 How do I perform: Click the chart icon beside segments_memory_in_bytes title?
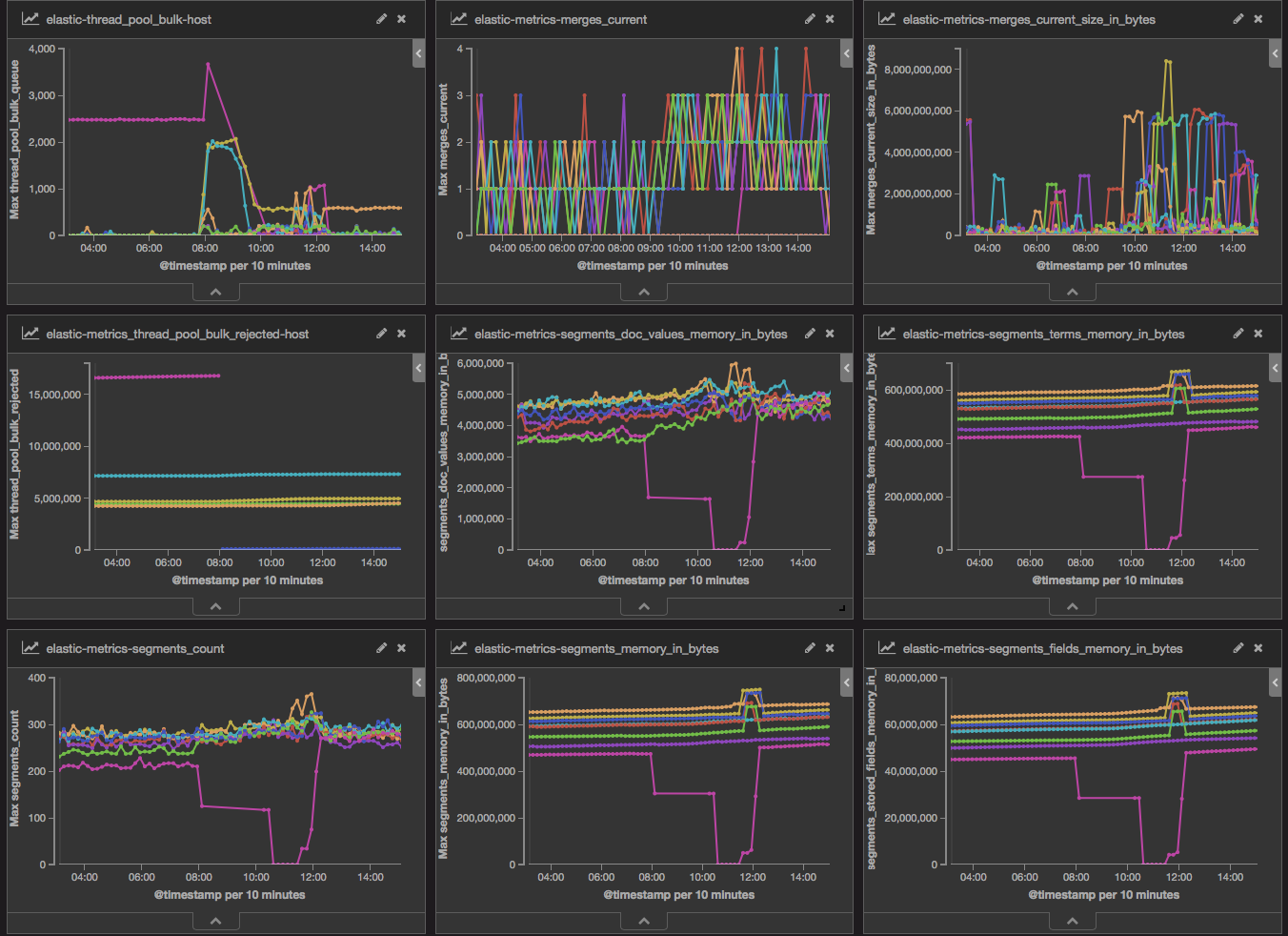(459, 648)
